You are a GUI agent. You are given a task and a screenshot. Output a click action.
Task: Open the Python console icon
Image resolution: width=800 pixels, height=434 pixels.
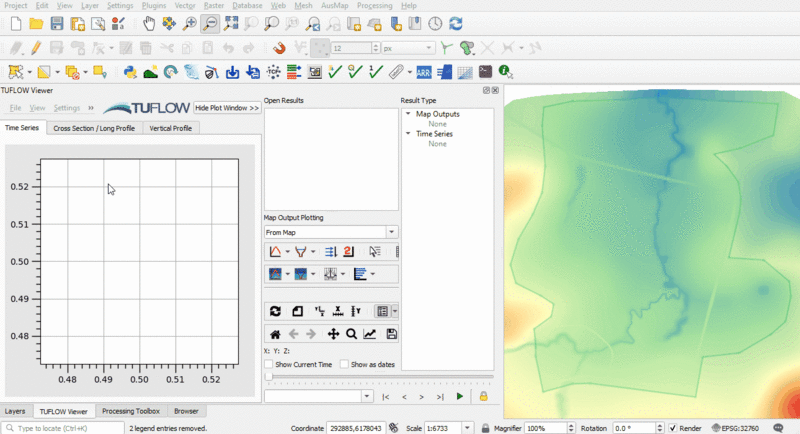(x=130, y=71)
